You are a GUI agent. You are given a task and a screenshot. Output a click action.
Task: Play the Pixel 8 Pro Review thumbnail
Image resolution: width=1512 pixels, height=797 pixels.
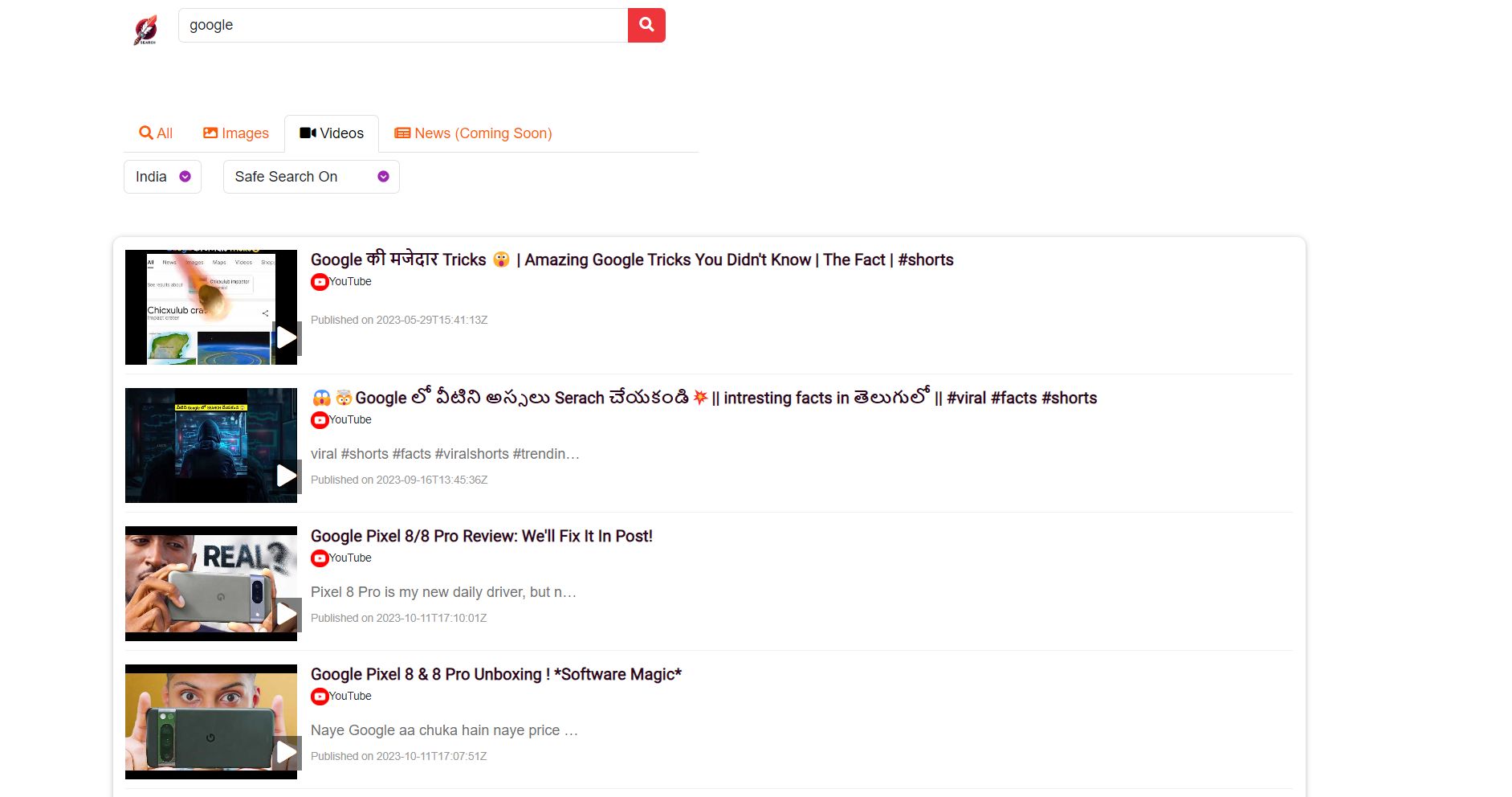[211, 583]
